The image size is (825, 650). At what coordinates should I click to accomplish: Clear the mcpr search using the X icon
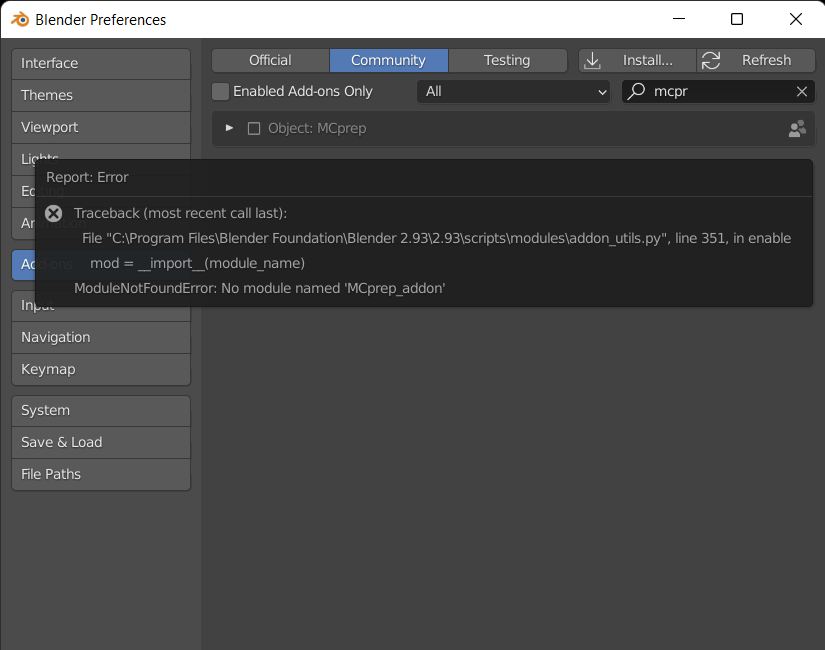pos(801,91)
